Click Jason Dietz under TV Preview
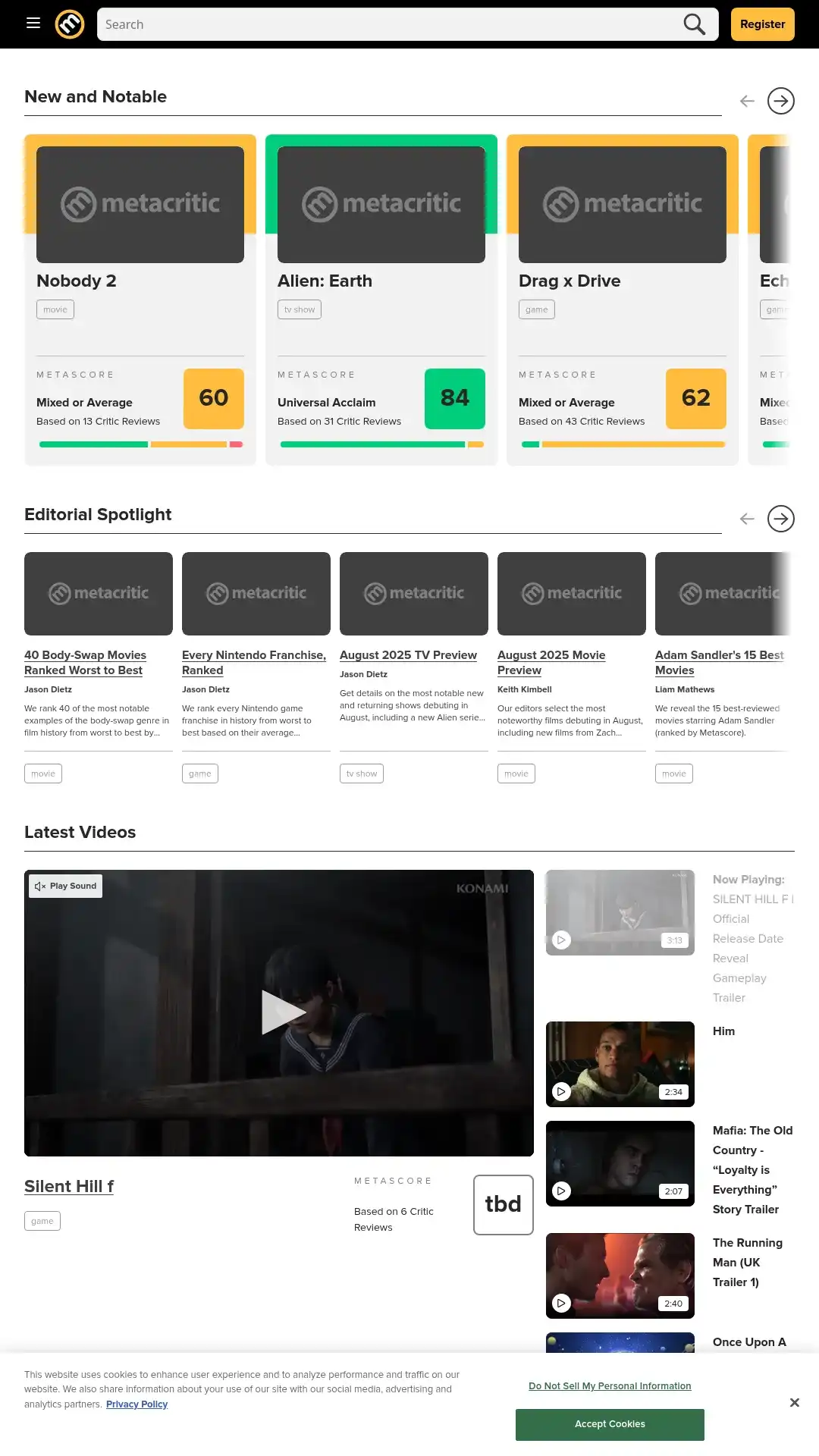 [x=363, y=674]
